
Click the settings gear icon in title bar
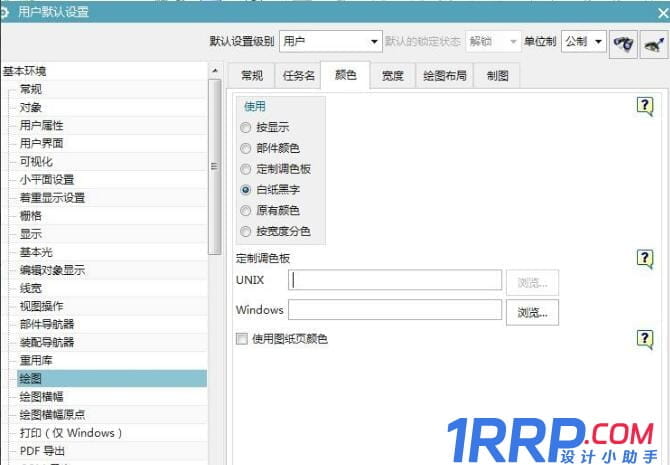[x=4, y=12]
